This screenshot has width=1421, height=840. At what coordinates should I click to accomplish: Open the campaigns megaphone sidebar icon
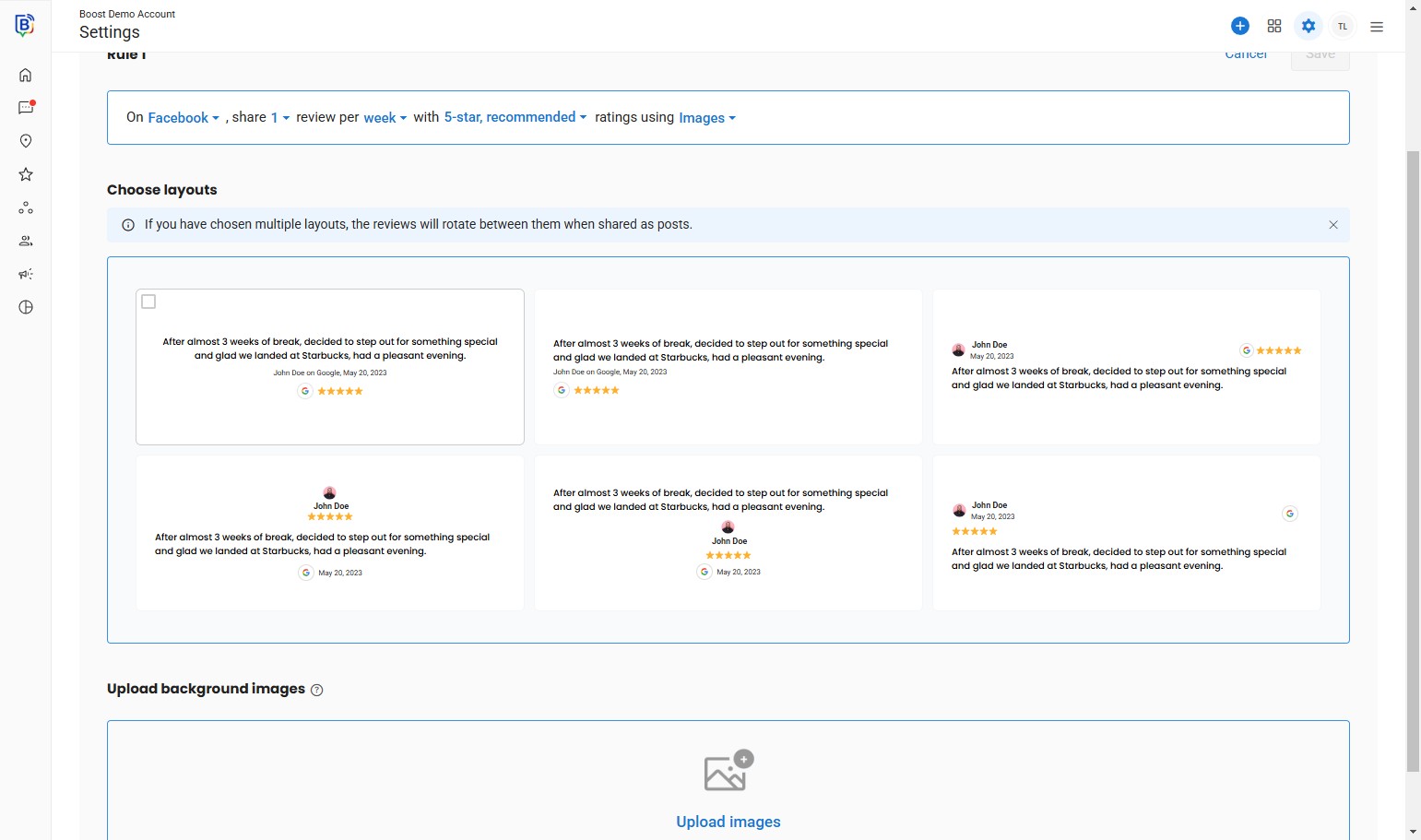tap(26, 274)
